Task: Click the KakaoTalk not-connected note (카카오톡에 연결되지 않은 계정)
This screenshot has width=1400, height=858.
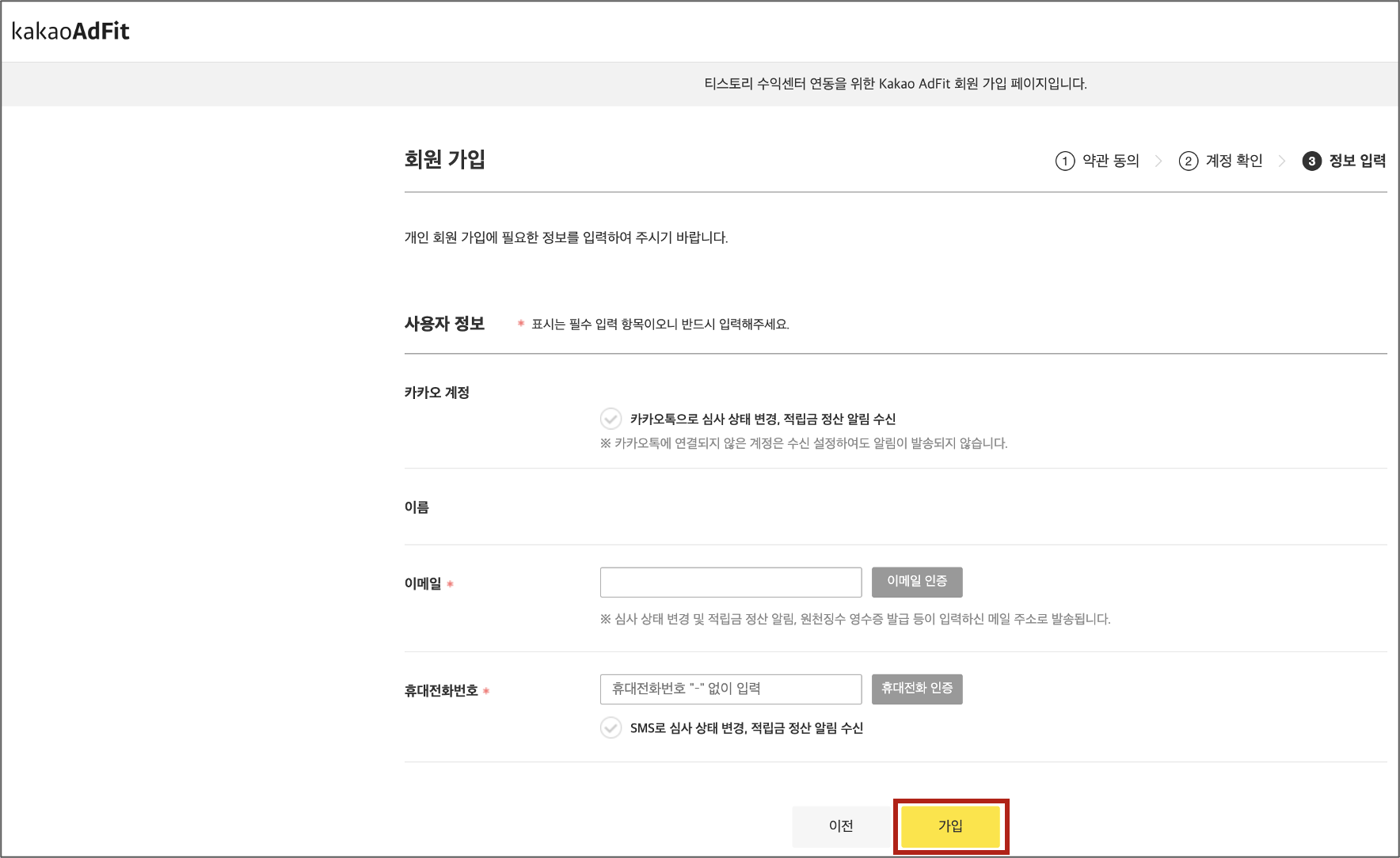Action: coord(804,443)
